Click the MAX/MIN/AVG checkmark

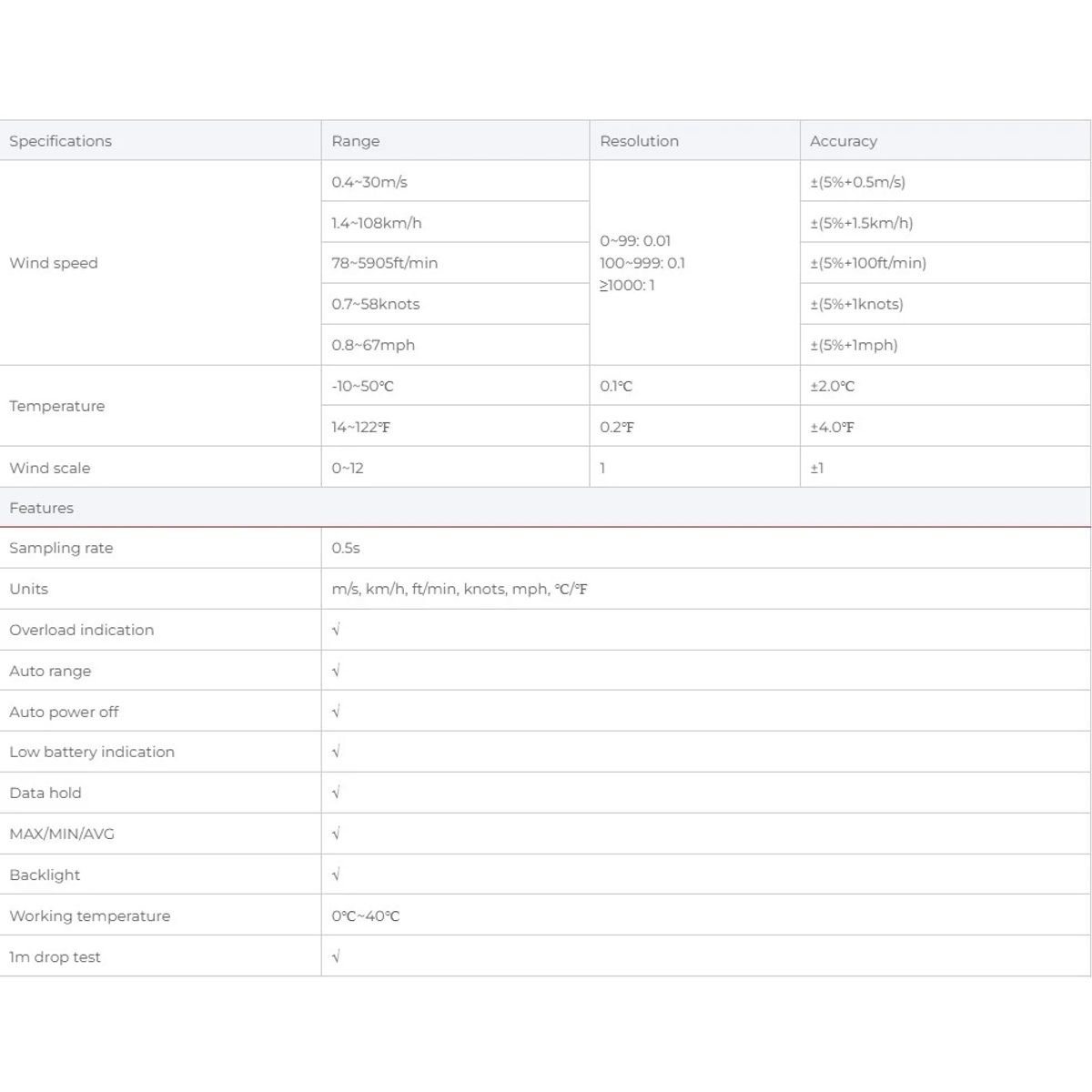pyautogui.click(x=336, y=834)
